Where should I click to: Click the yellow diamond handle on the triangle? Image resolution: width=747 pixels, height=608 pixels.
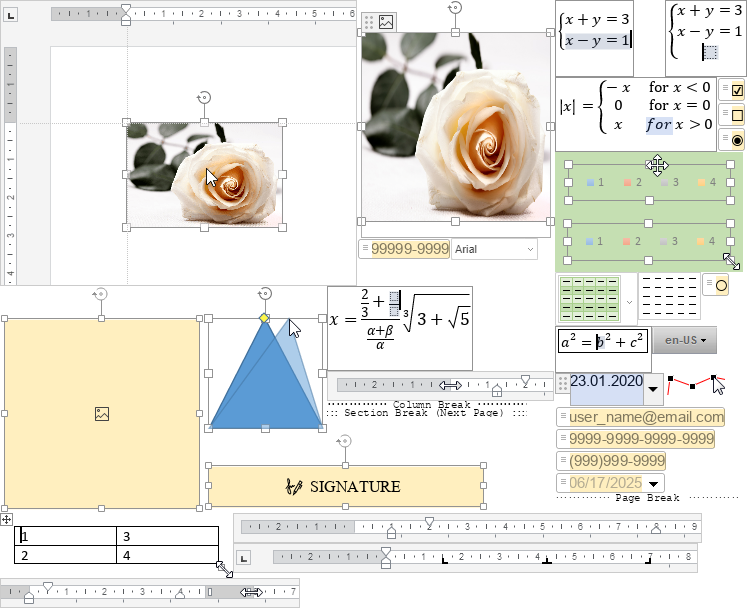pyautogui.click(x=264, y=318)
